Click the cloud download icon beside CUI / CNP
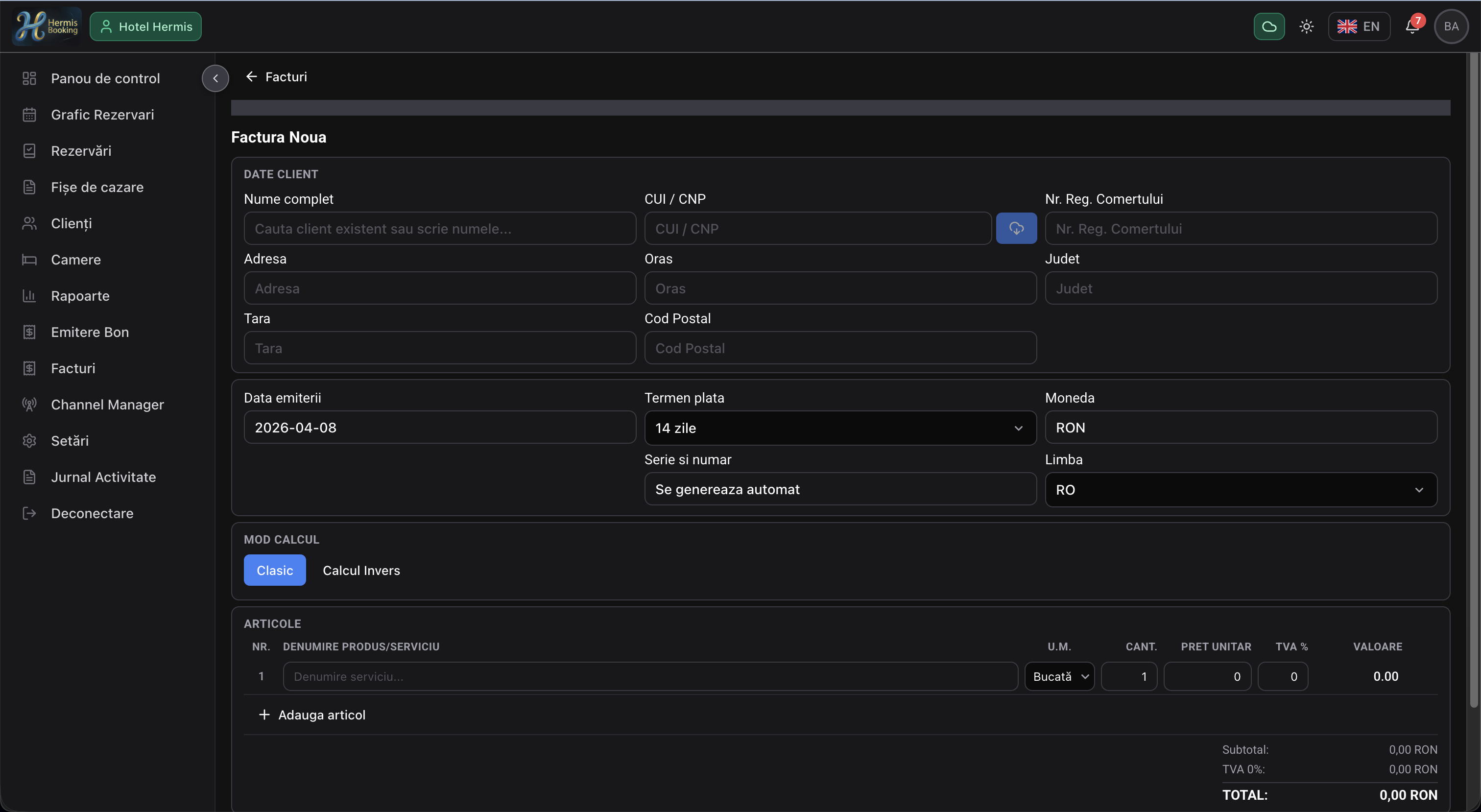Screen dimensions: 1481x812 pyautogui.click(x=1016, y=228)
